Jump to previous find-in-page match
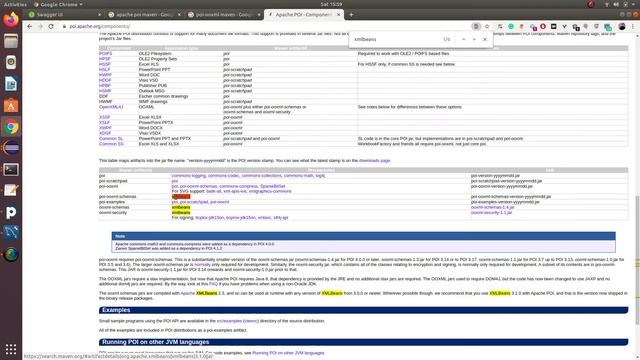This screenshot has height=360, width=640. [x=464, y=39]
